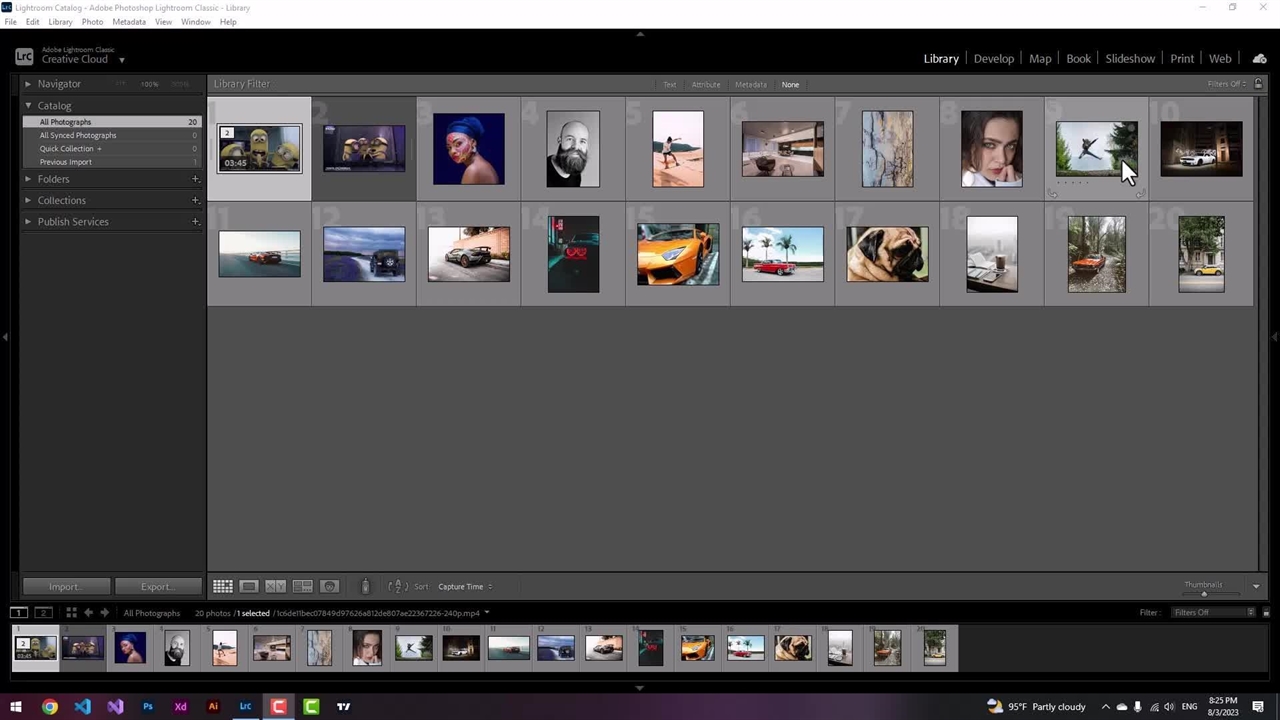Open Survey view
1280x720 pixels.
(x=303, y=587)
